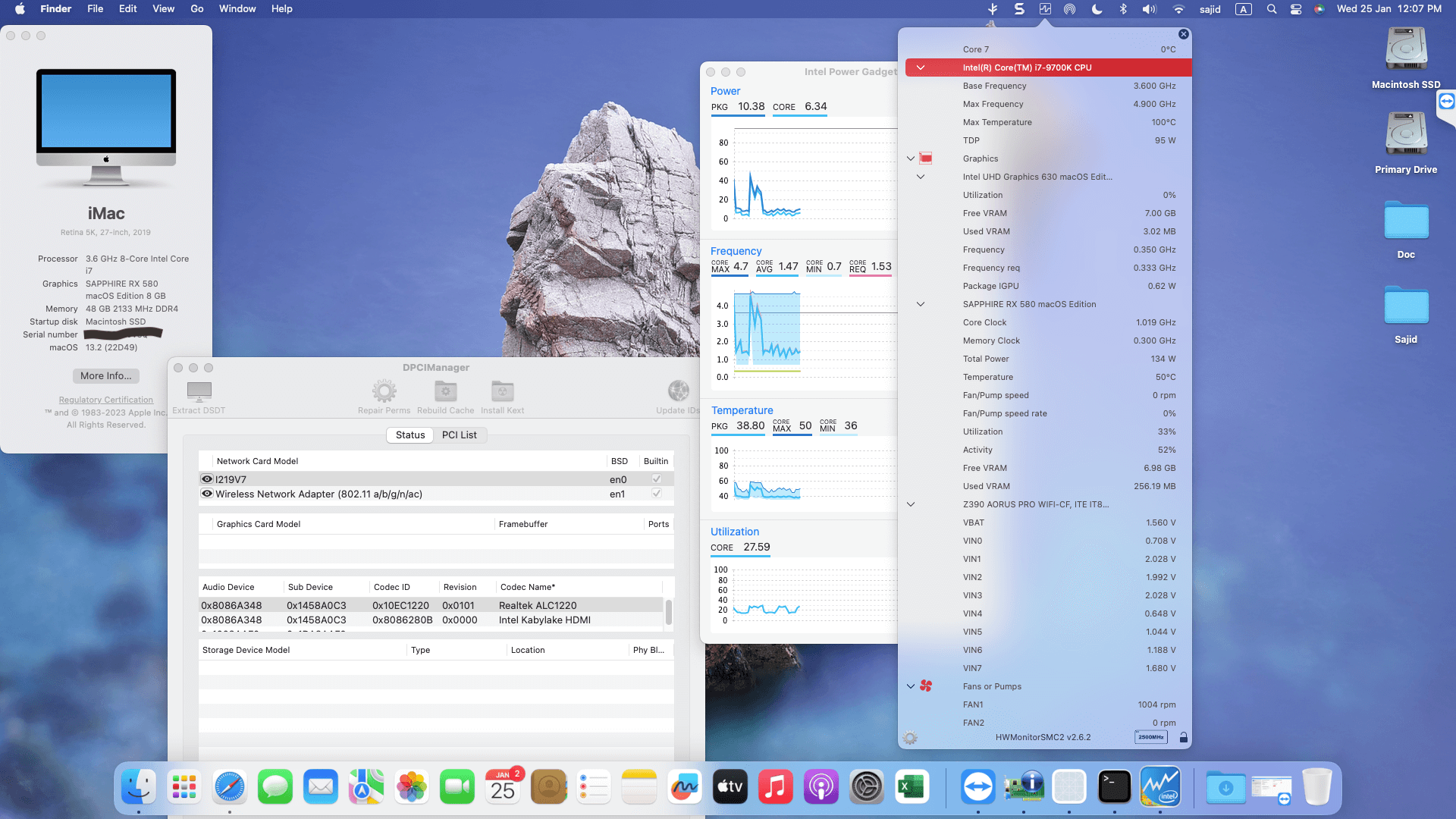
Task: Switch to PCI List tab
Action: 459,435
